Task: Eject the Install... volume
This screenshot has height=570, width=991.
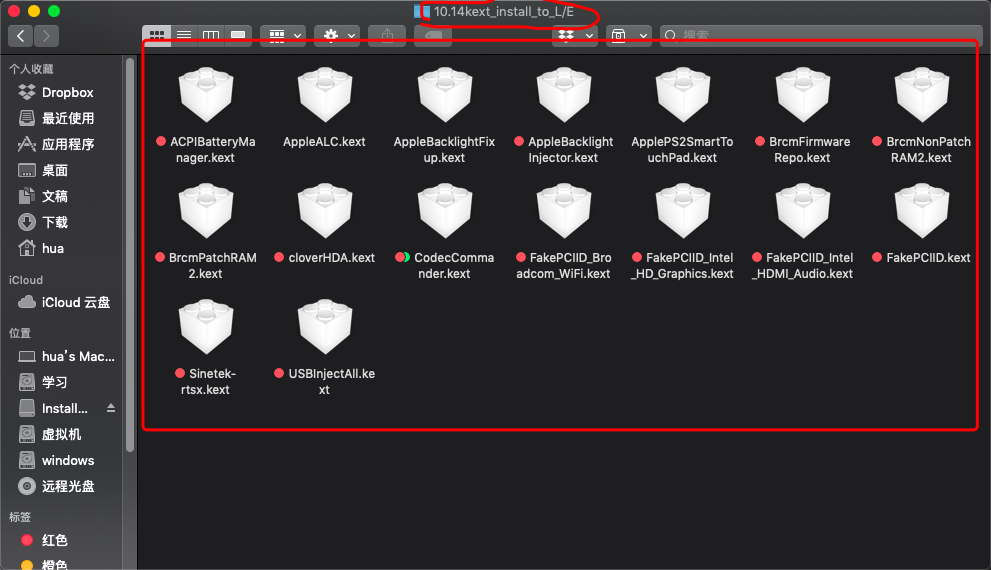Action: [x=111, y=408]
